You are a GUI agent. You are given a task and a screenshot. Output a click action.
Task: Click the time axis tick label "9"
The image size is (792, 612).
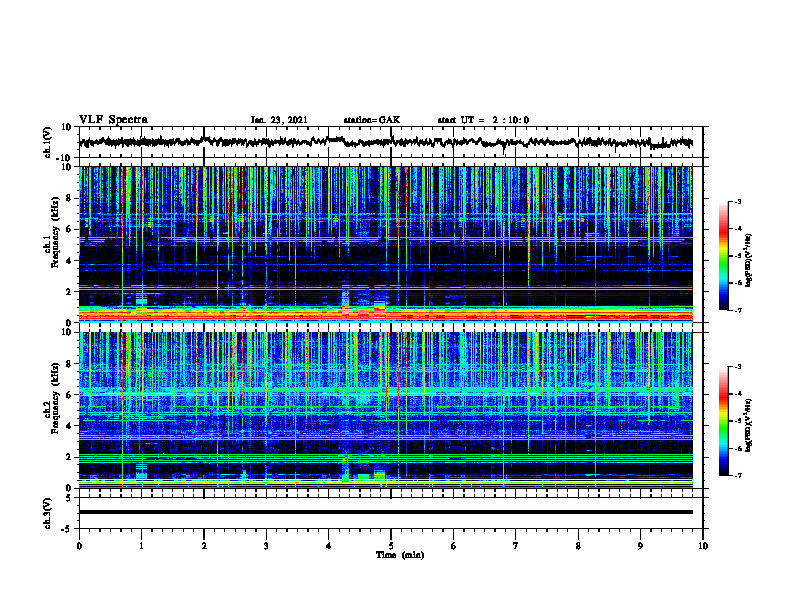[640, 546]
